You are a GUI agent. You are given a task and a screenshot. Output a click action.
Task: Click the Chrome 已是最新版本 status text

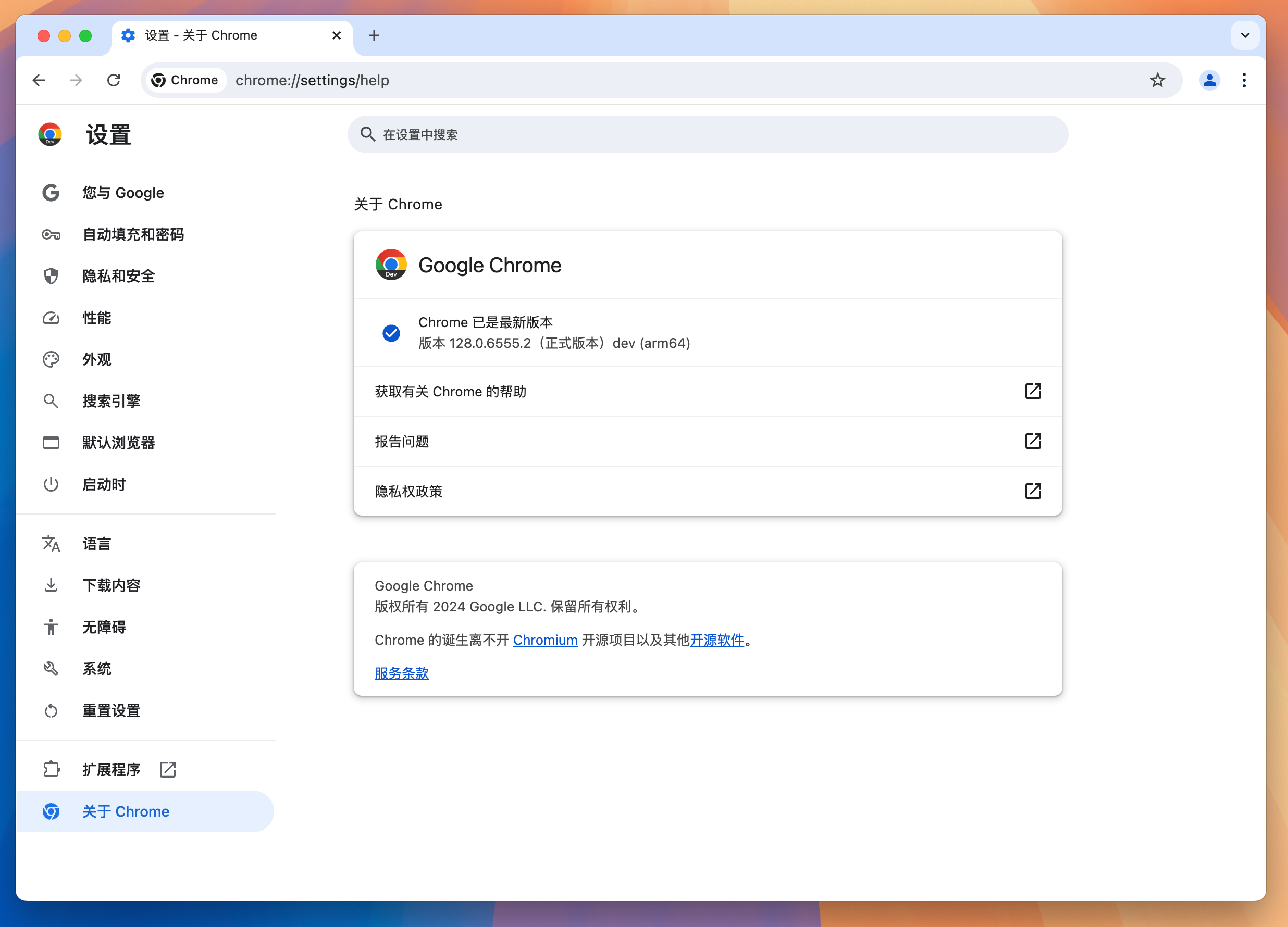[x=486, y=322]
